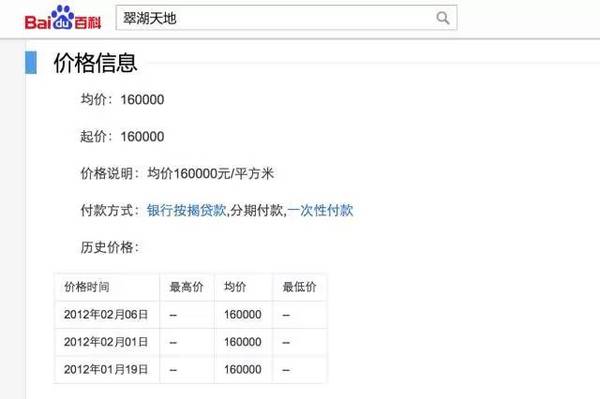Click the 均价 table column header
Image resolution: width=600 pixels, height=399 pixels.
235,287
